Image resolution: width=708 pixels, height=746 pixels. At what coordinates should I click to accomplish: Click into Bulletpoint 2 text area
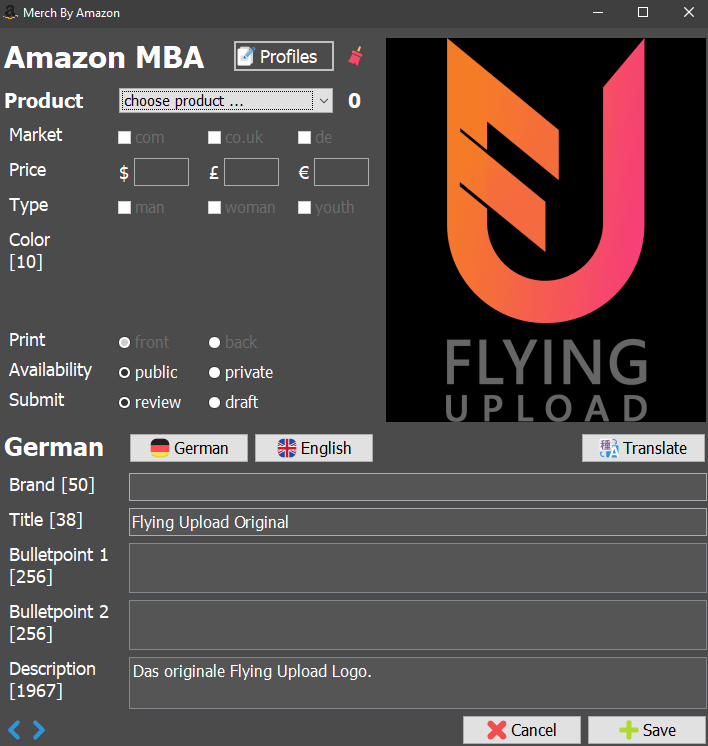click(x=417, y=625)
